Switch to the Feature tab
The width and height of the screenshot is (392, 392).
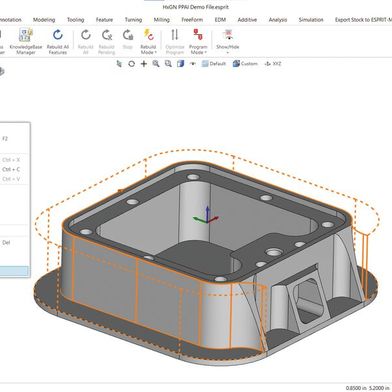tap(104, 20)
